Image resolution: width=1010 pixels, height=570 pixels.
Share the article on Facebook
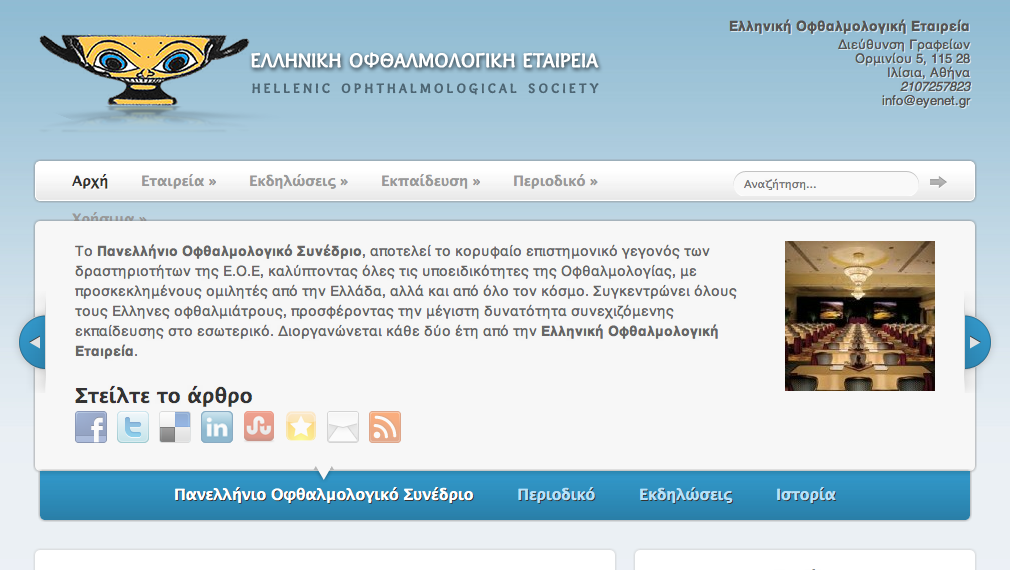click(x=91, y=427)
